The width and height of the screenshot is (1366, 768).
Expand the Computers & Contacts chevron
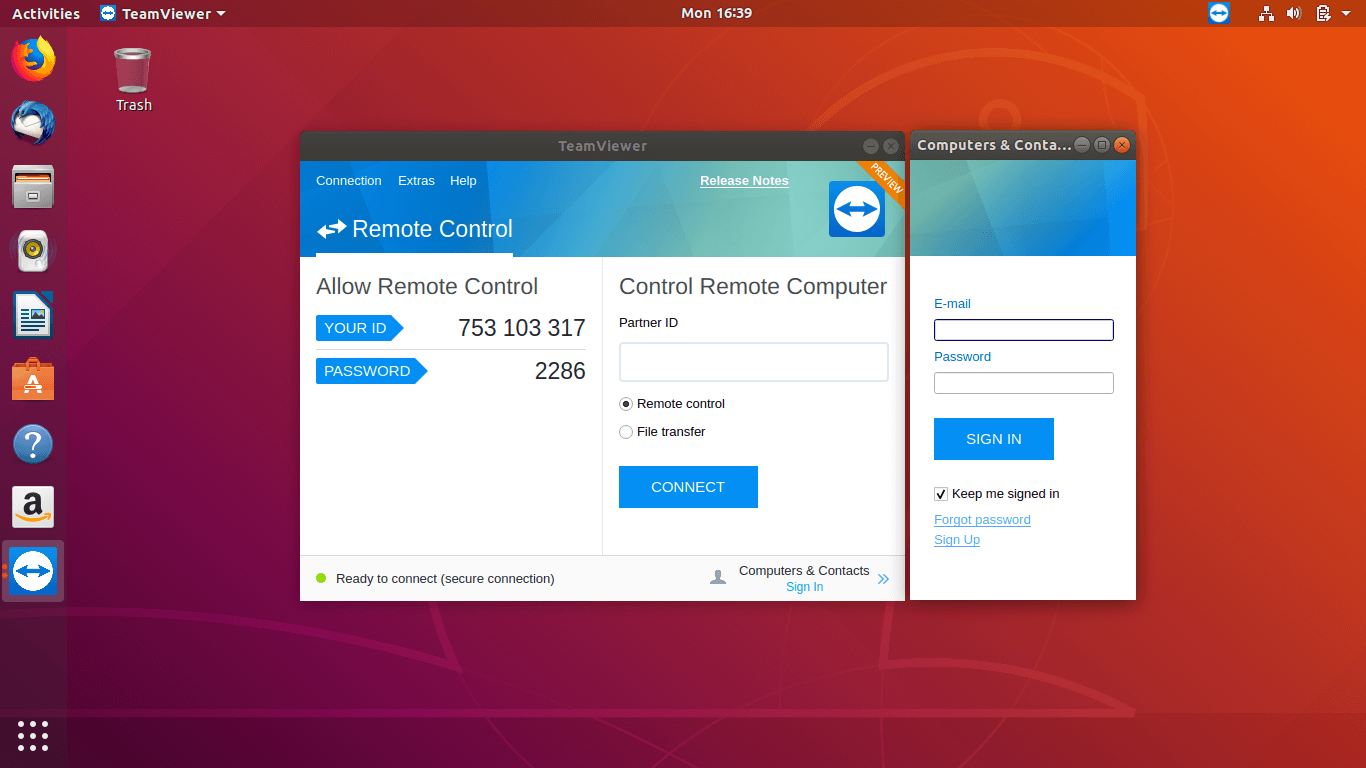click(883, 578)
